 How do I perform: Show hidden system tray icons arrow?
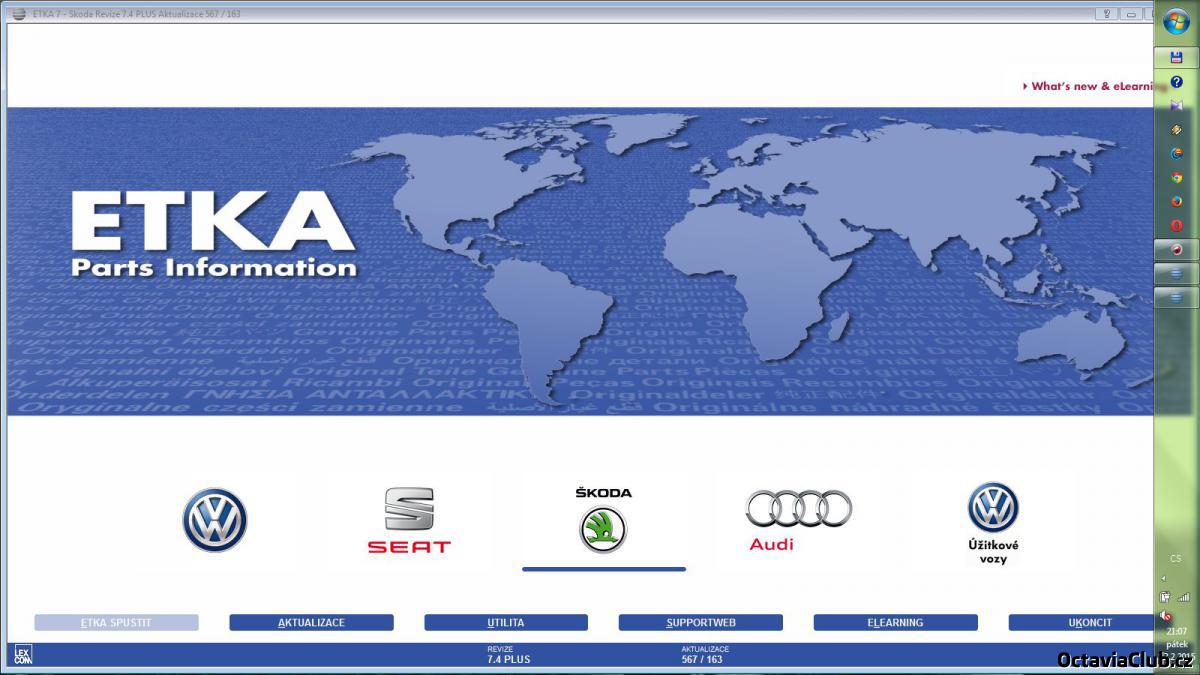tap(1163, 578)
